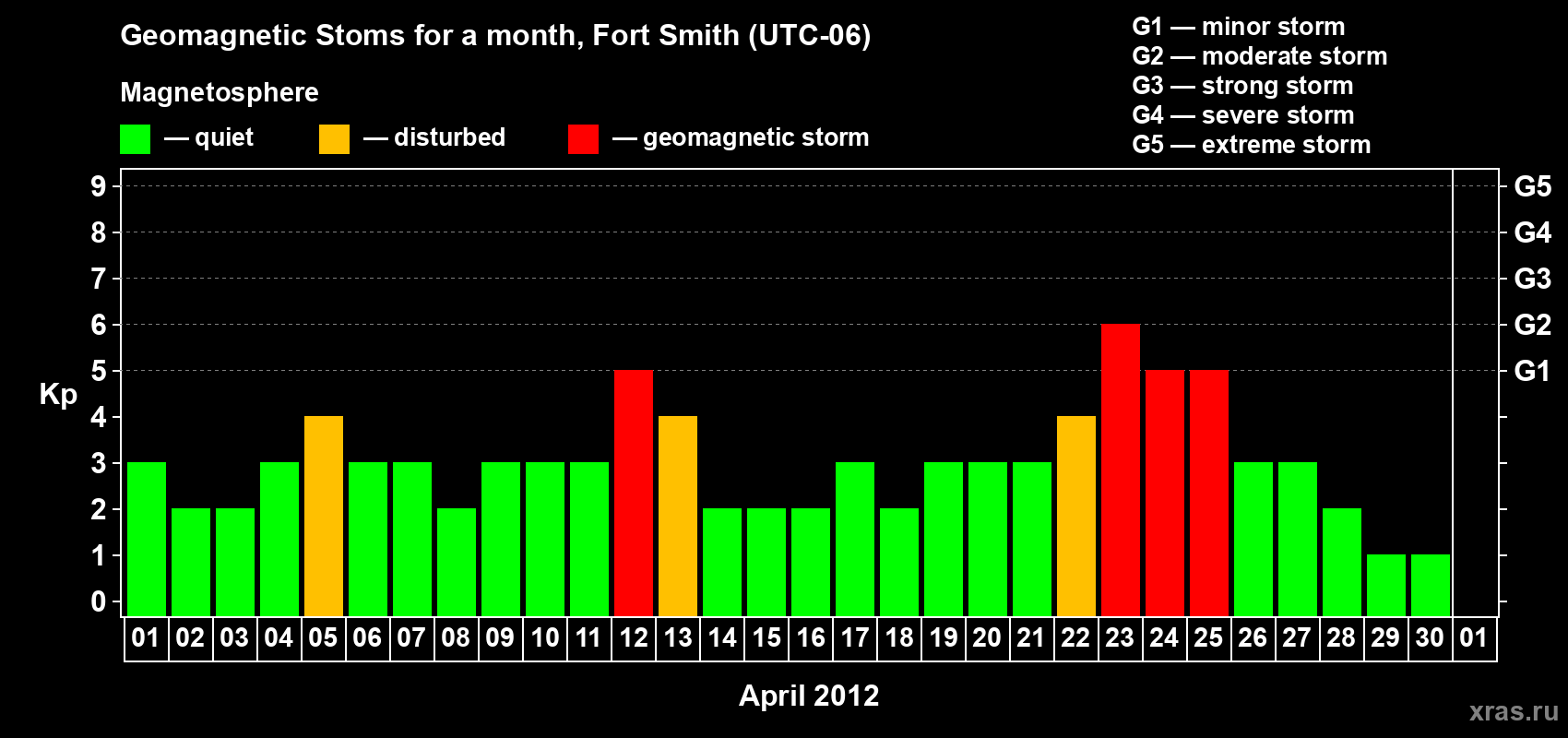Click the 'G4' right axis label
The image size is (1568, 738).
pyautogui.click(x=1533, y=232)
